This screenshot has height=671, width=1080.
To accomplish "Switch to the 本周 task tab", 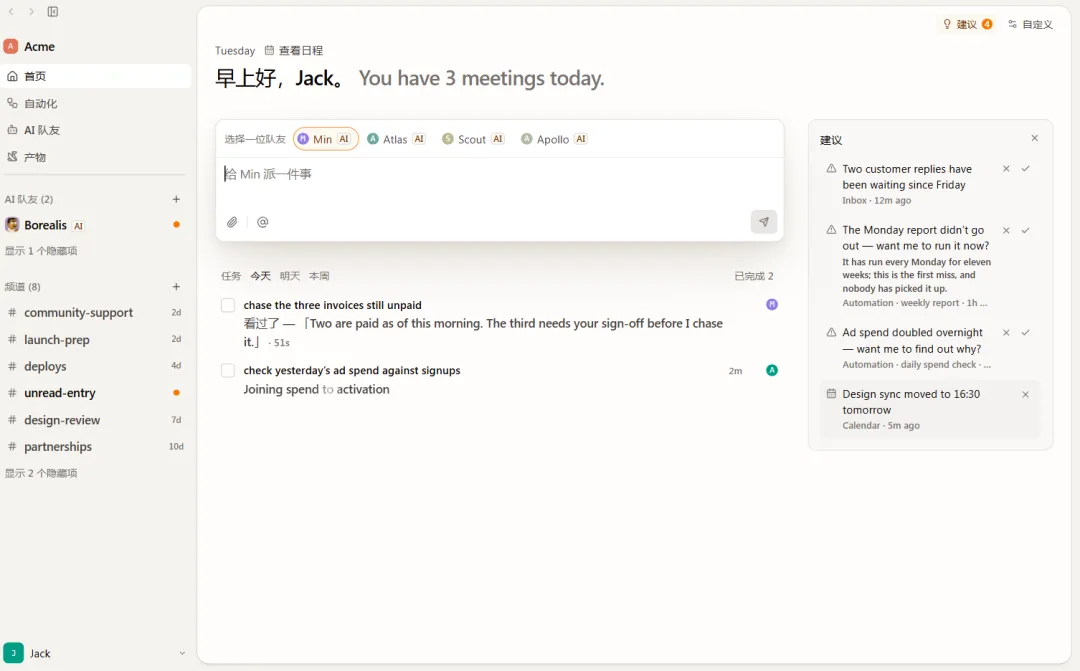I will point(319,276).
